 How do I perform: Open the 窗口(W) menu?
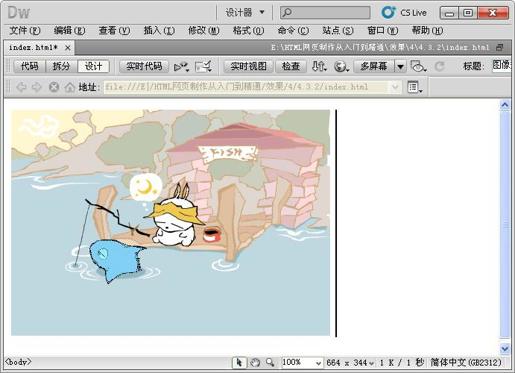[383, 31]
